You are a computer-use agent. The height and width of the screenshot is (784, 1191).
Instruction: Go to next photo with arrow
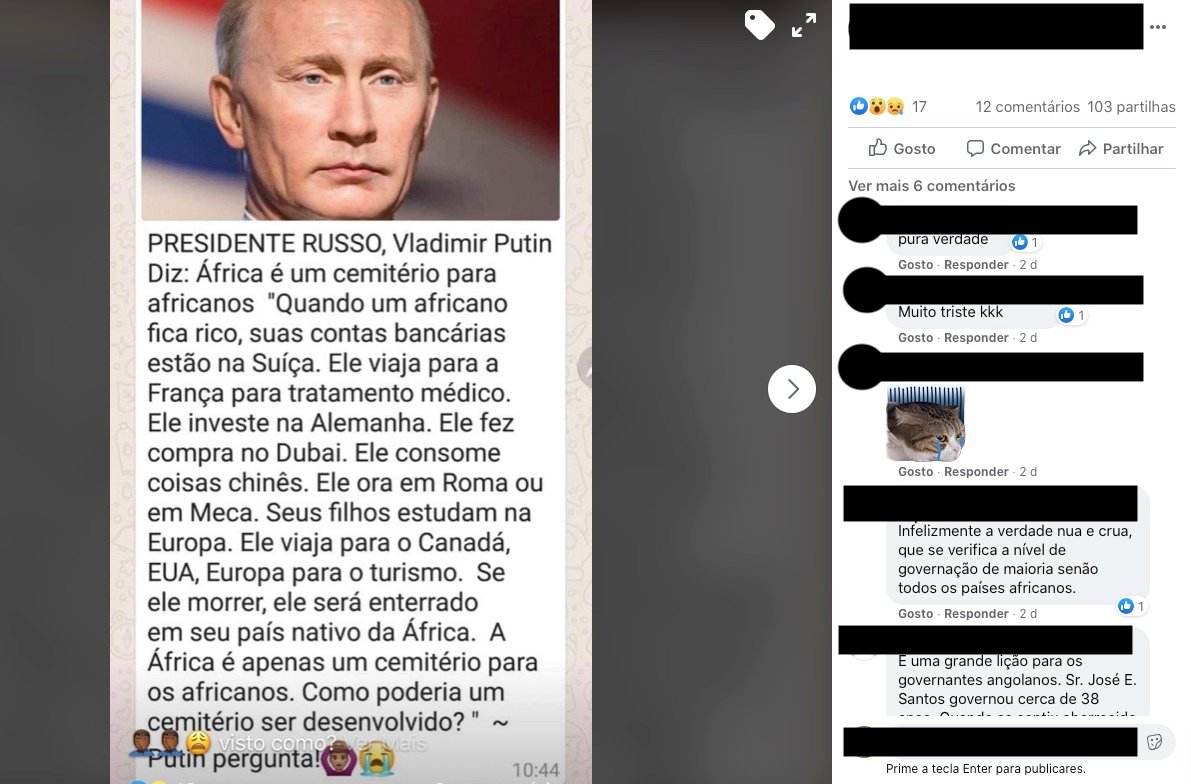click(791, 389)
